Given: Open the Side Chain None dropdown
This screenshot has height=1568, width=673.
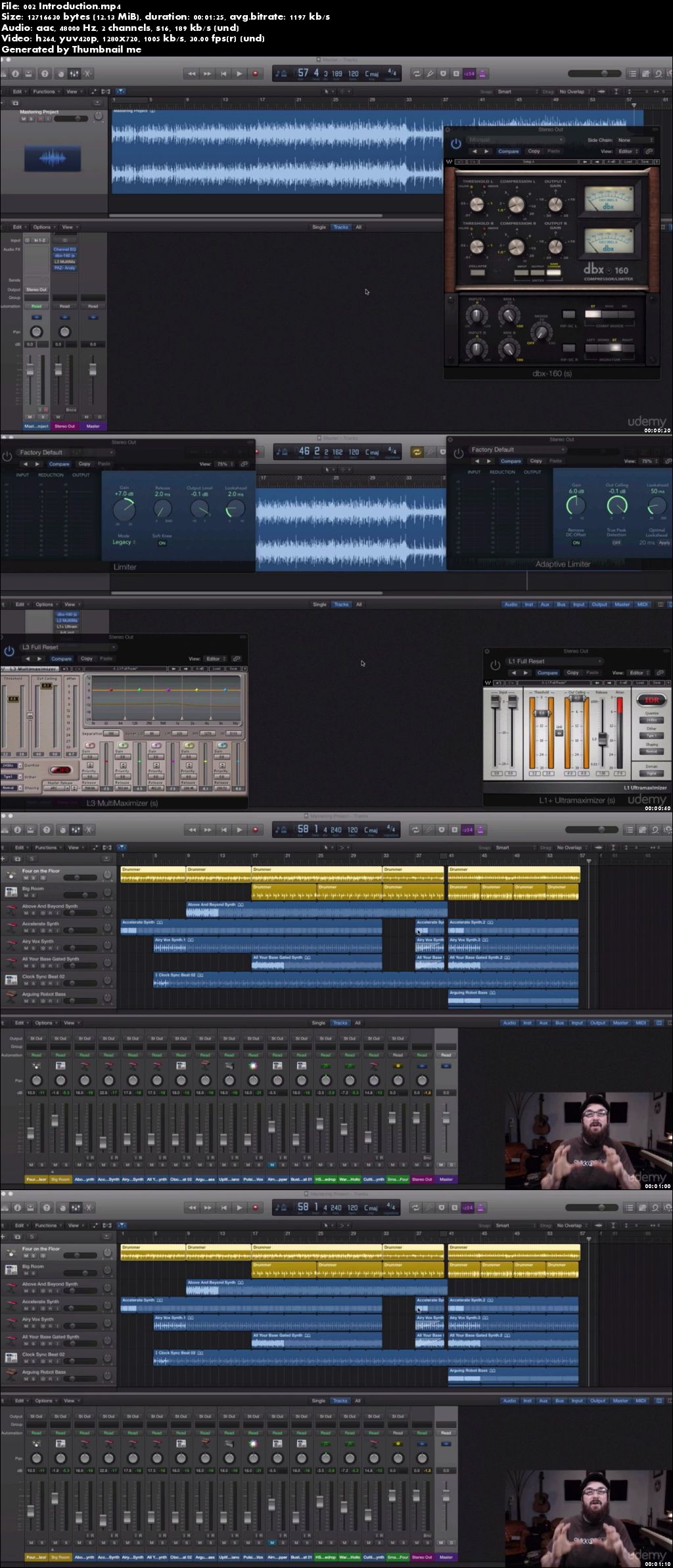Looking at the screenshot, I should [635, 140].
